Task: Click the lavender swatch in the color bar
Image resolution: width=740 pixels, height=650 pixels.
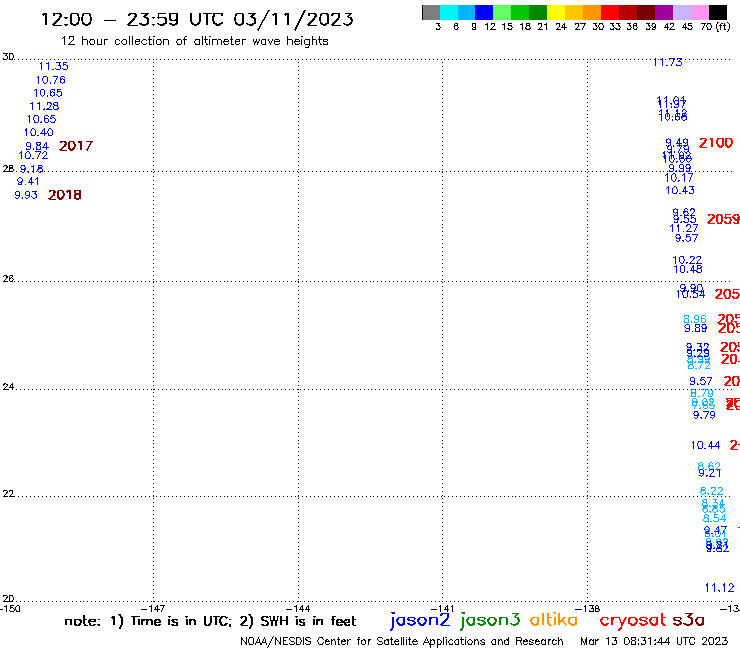Action: pos(681,12)
